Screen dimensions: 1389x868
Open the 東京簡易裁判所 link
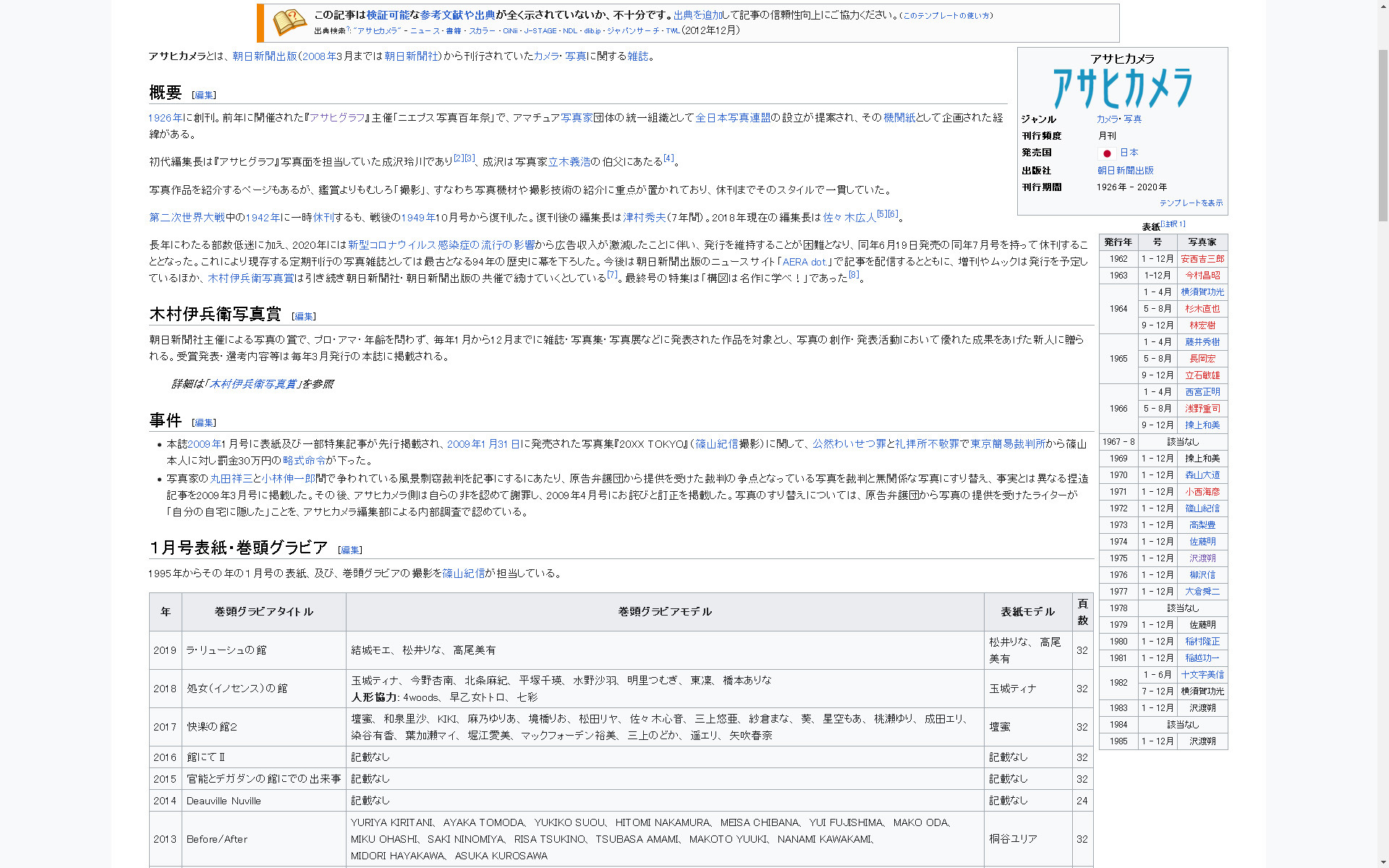(x=1008, y=444)
